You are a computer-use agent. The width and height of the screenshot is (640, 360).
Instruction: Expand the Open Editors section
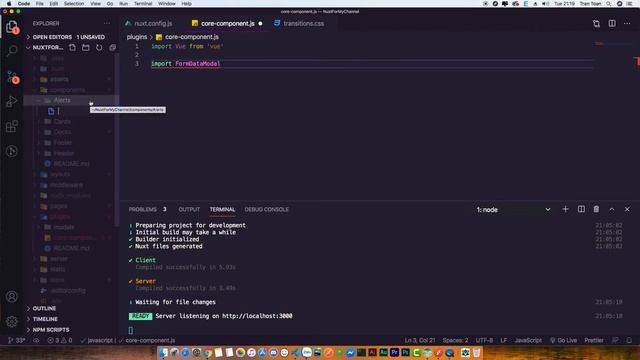(52, 37)
